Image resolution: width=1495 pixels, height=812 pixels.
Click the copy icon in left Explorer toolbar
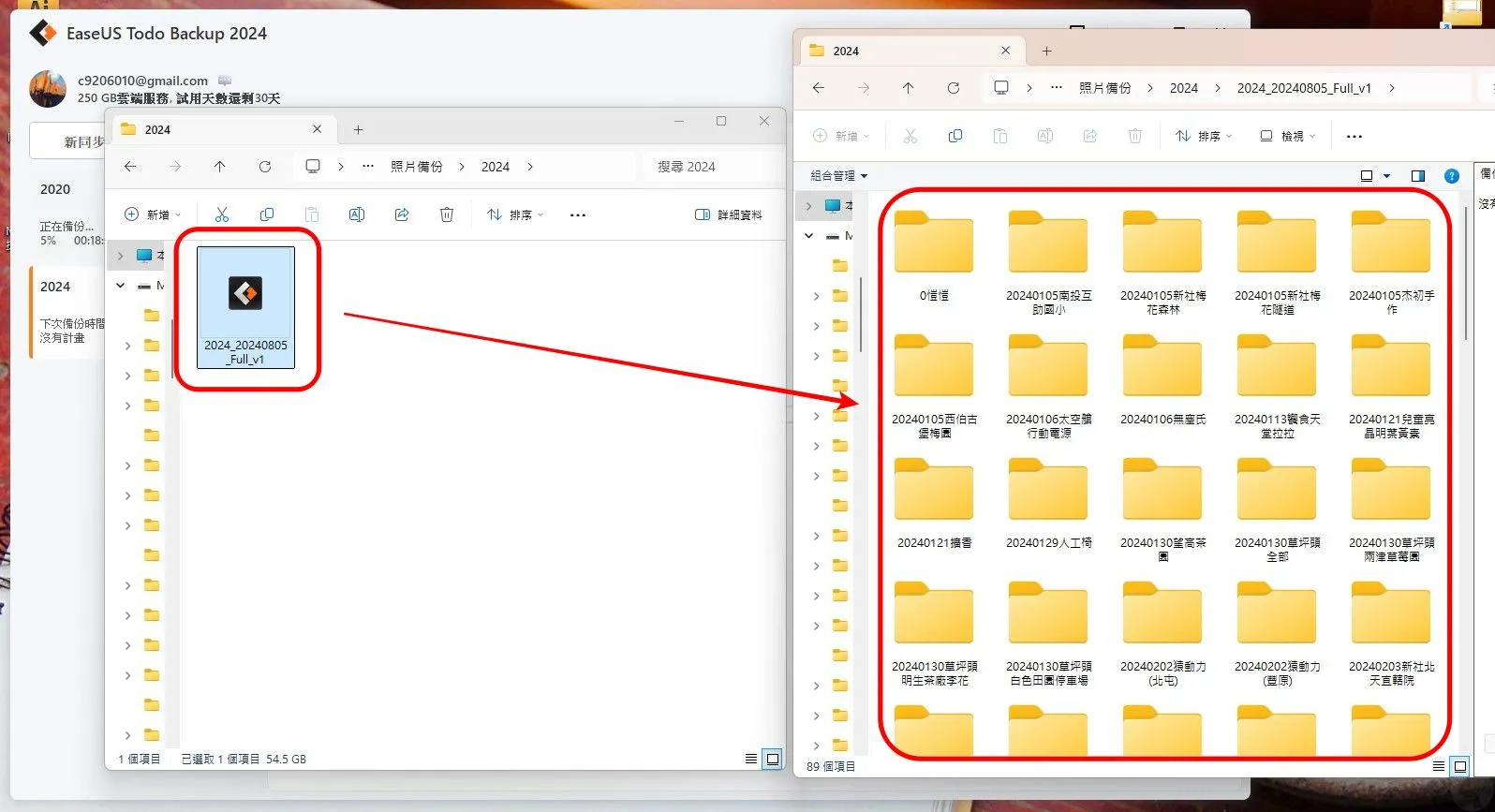click(x=267, y=214)
